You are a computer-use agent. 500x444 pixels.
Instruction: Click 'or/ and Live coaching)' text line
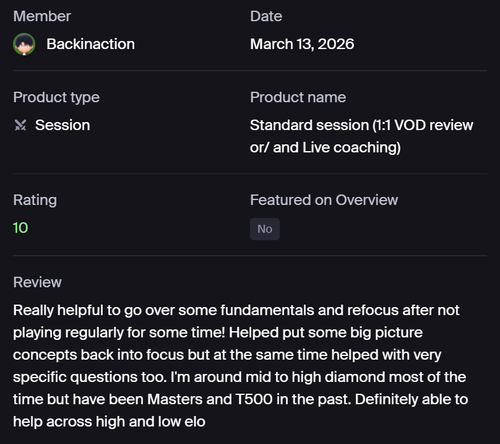[325, 148]
